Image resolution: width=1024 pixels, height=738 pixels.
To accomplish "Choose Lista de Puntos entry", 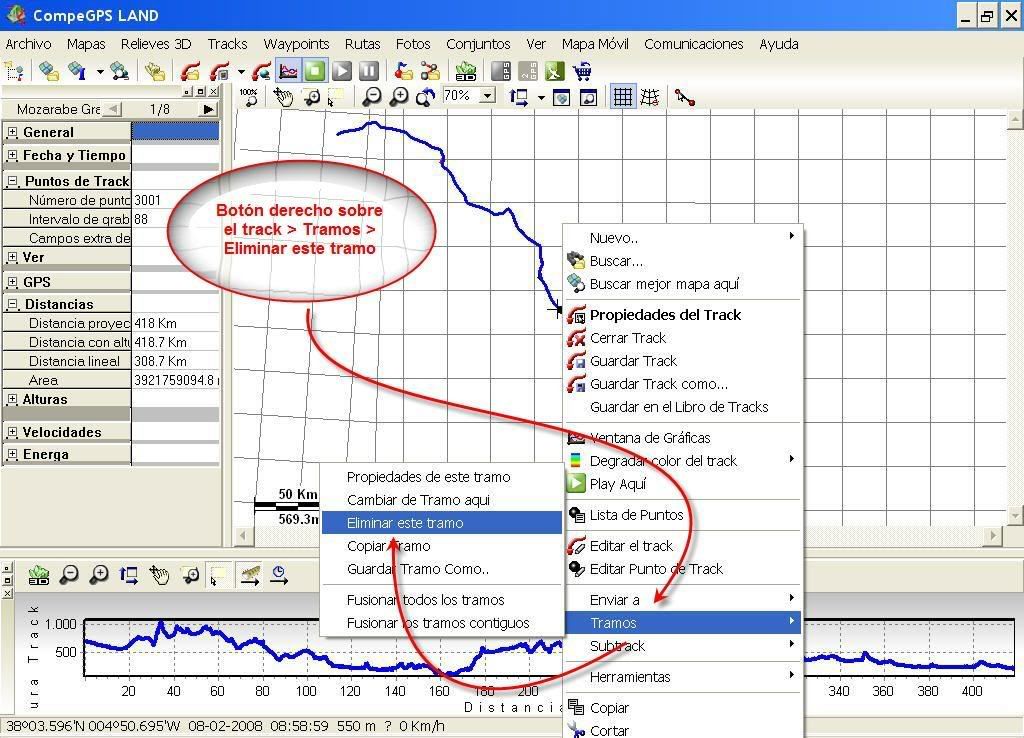I will pyautogui.click(x=682, y=515).
